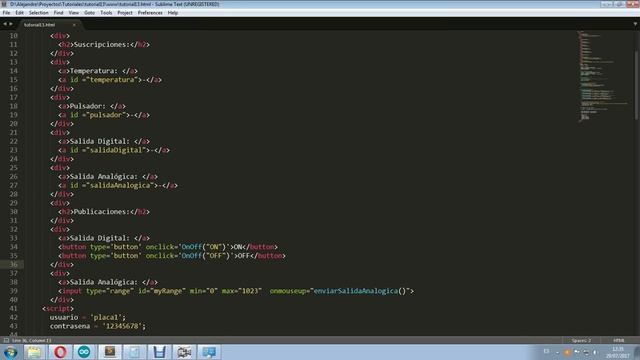Image resolution: width=640 pixels, height=360 pixels.
Task: Open the Find menu
Action: point(58,13)
